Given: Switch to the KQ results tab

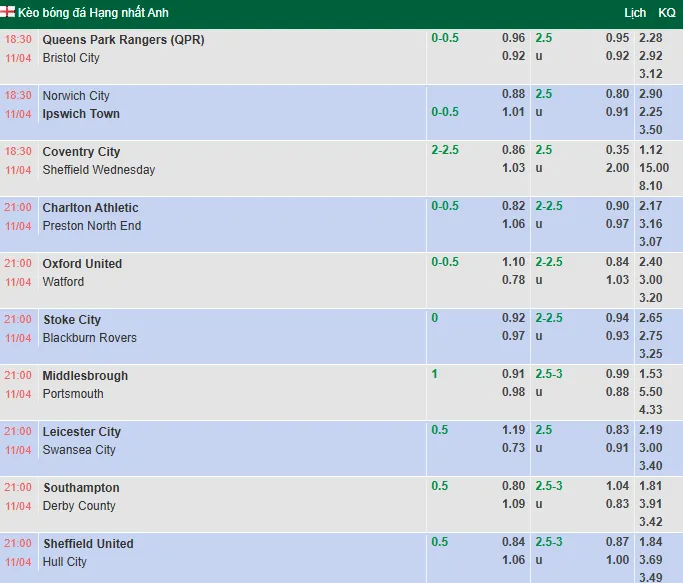Looking at the screenshot, I should tap(666, 13).
